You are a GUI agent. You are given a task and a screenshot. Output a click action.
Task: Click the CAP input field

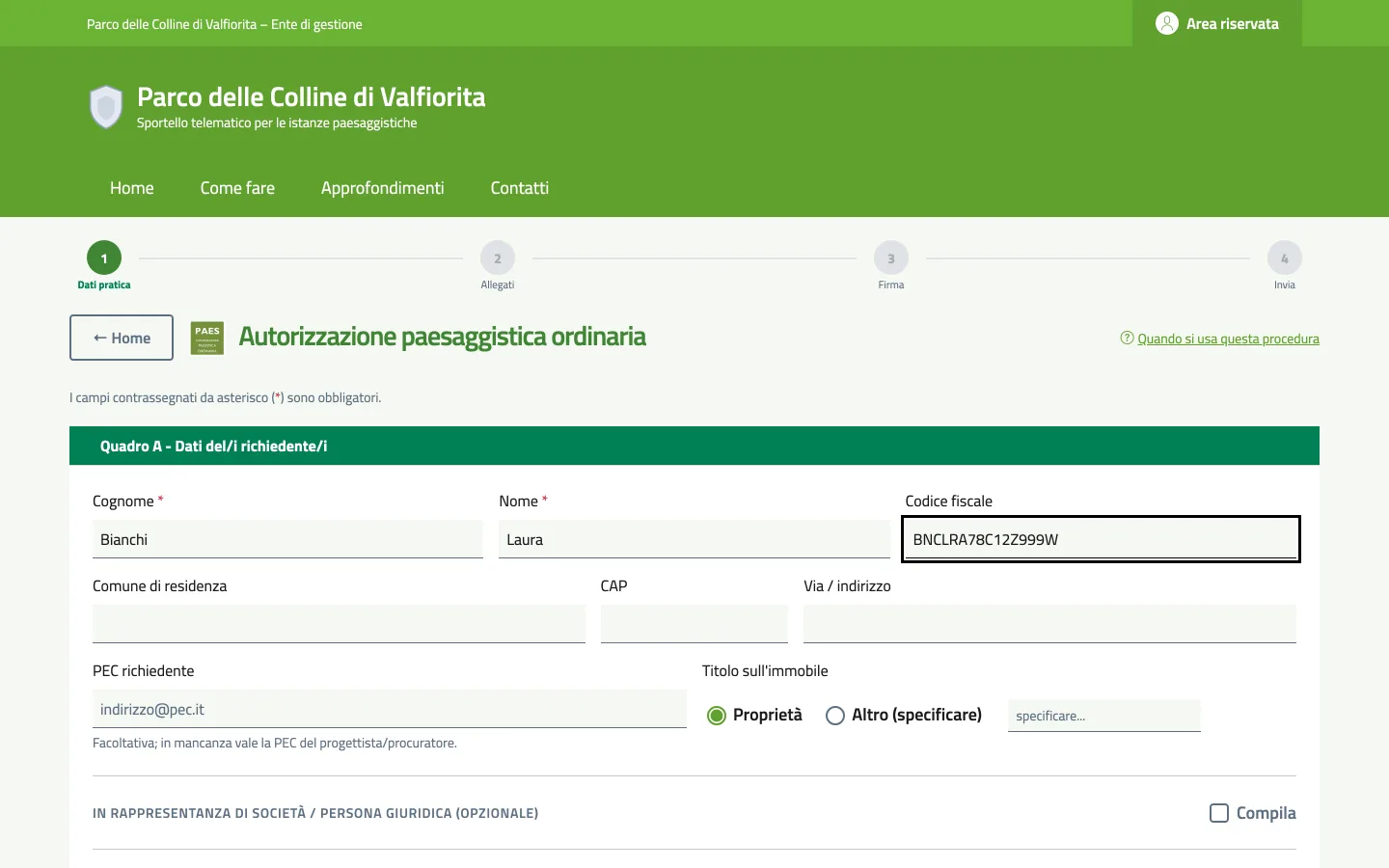tap(694, 624)
